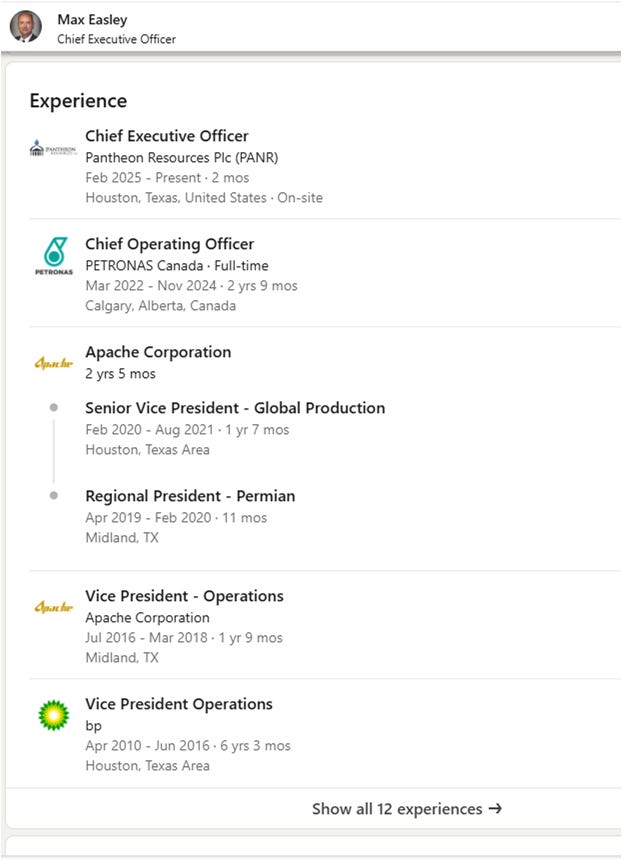Select the Vice President Operations role at bp
Viewport: 622px width, 860px height.
click(x=179, y=704)
